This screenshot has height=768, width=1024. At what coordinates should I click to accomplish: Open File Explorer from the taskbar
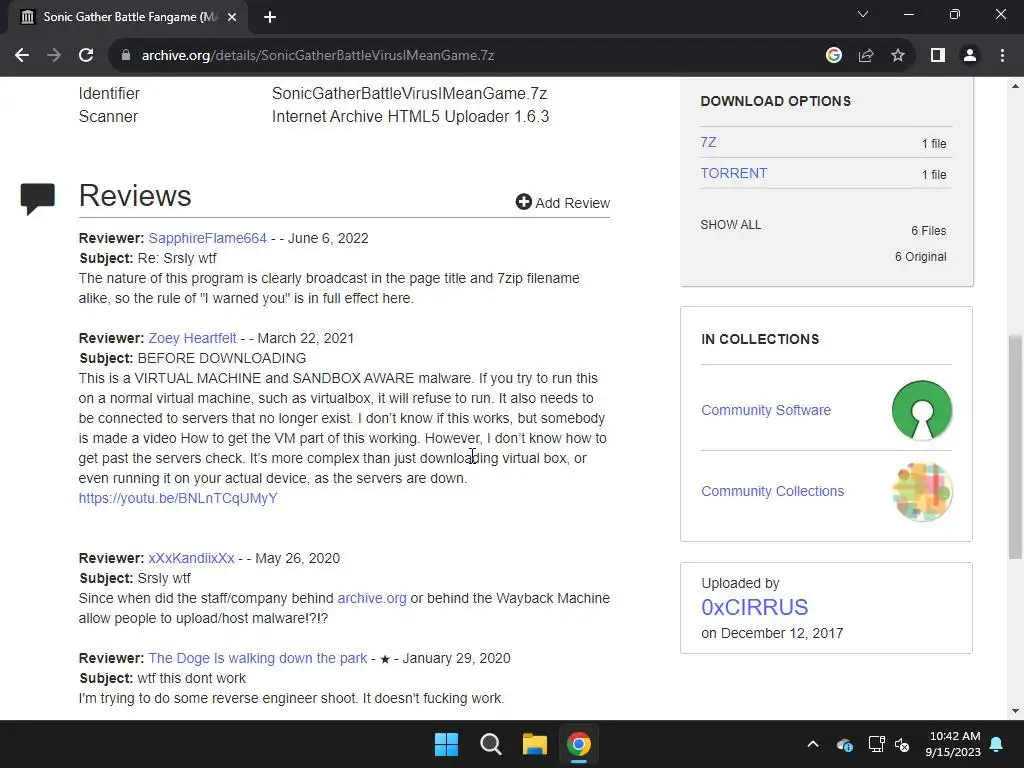tap(534, 744)
